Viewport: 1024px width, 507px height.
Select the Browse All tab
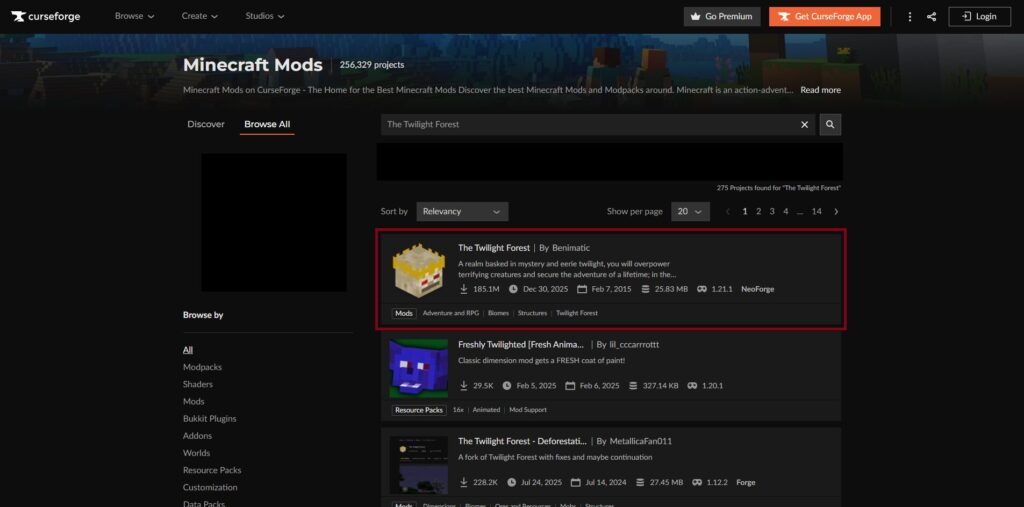point(267,124)
